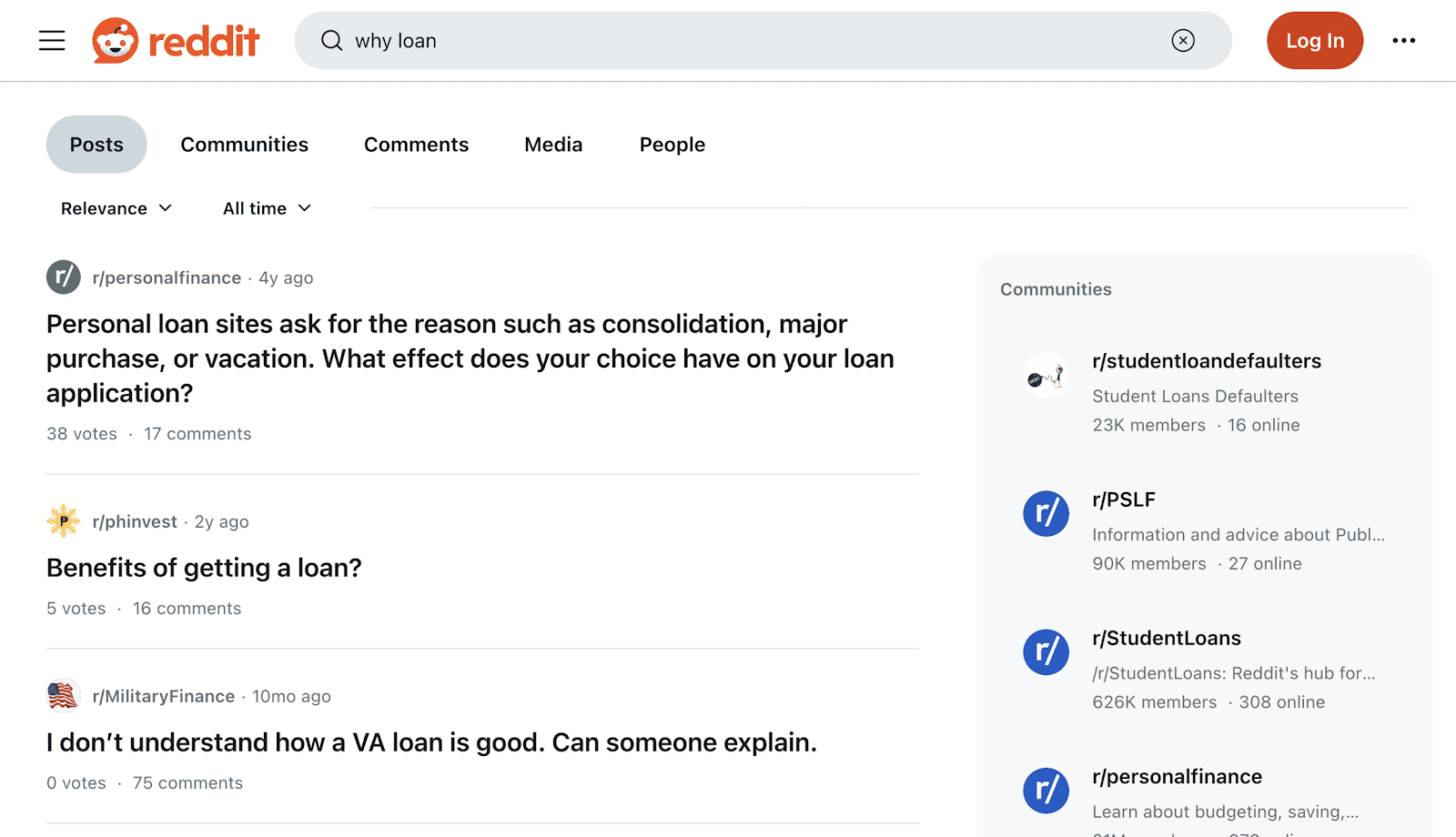
Task: Open the navigation hamburger menu
Action: (52, 40)
